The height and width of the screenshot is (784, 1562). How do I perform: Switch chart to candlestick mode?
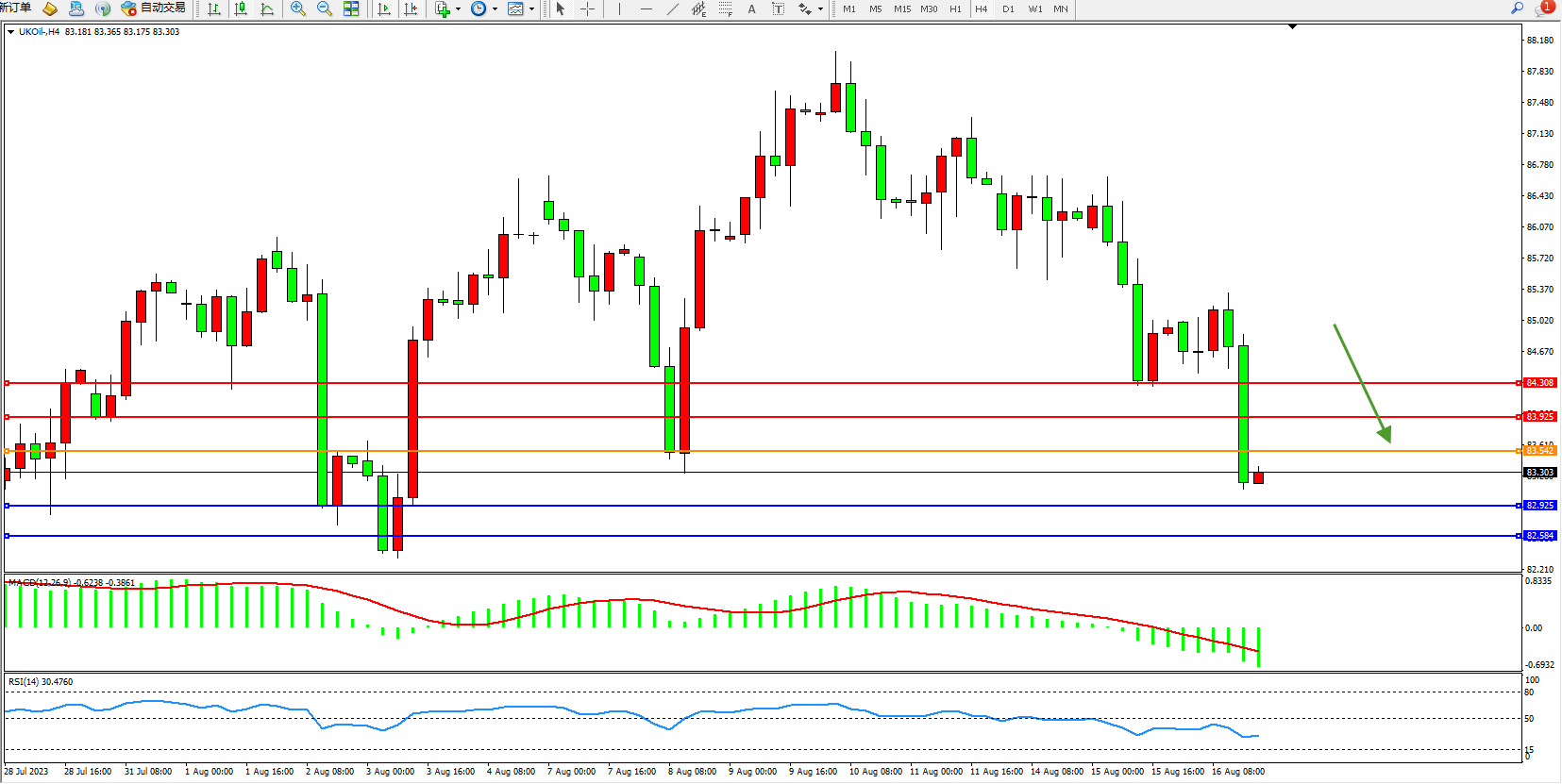point(241,8)
